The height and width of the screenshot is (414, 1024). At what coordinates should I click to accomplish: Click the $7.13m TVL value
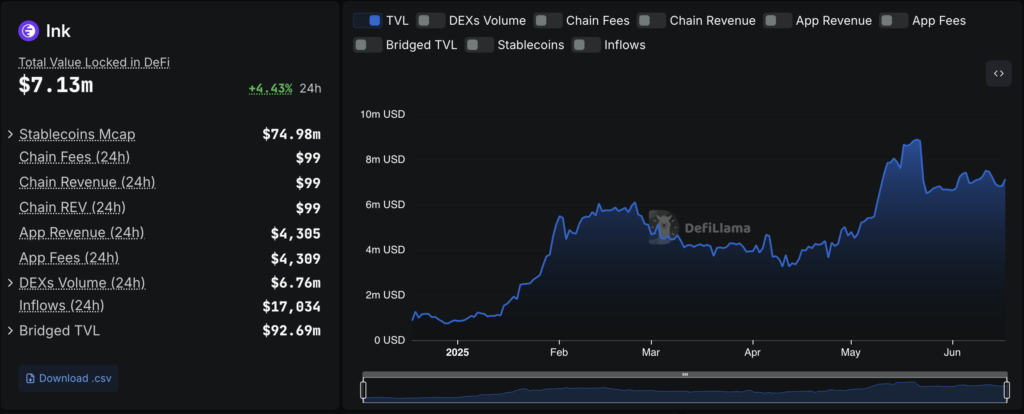pyautogui.click(x=56, y=85)
